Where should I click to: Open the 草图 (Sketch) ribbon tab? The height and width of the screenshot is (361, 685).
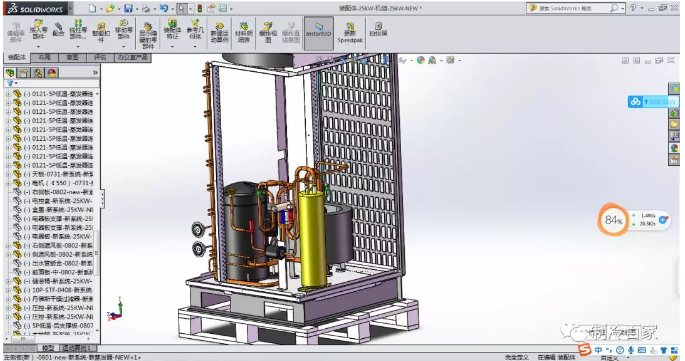tap(72, 58)
